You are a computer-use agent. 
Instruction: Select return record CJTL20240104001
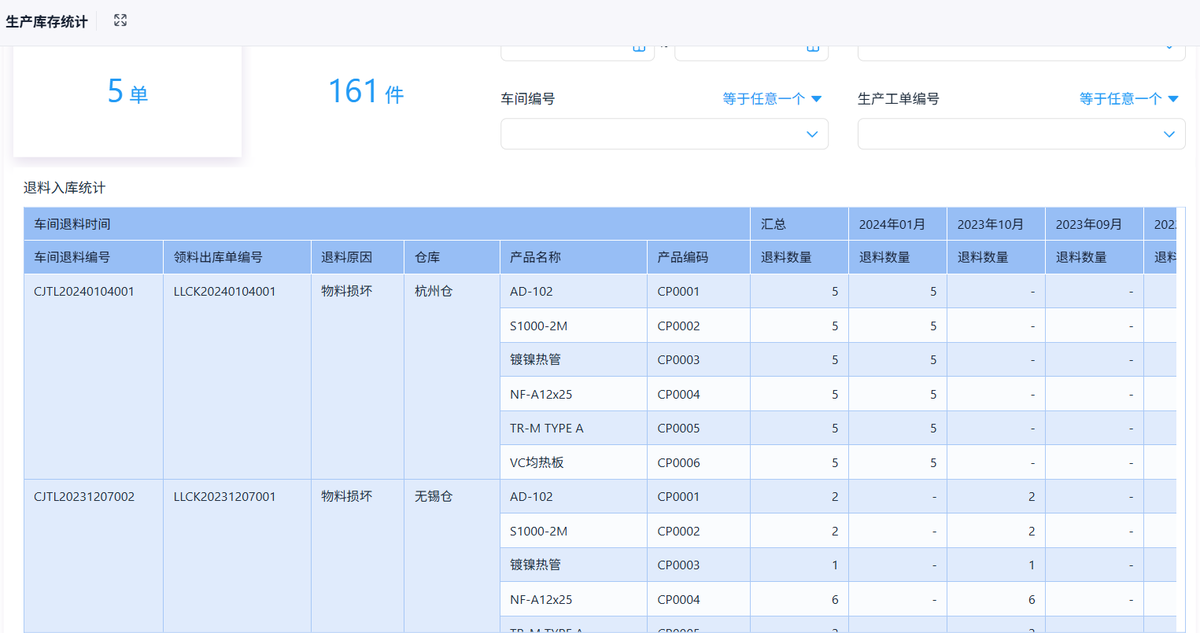tap(84, 292)
